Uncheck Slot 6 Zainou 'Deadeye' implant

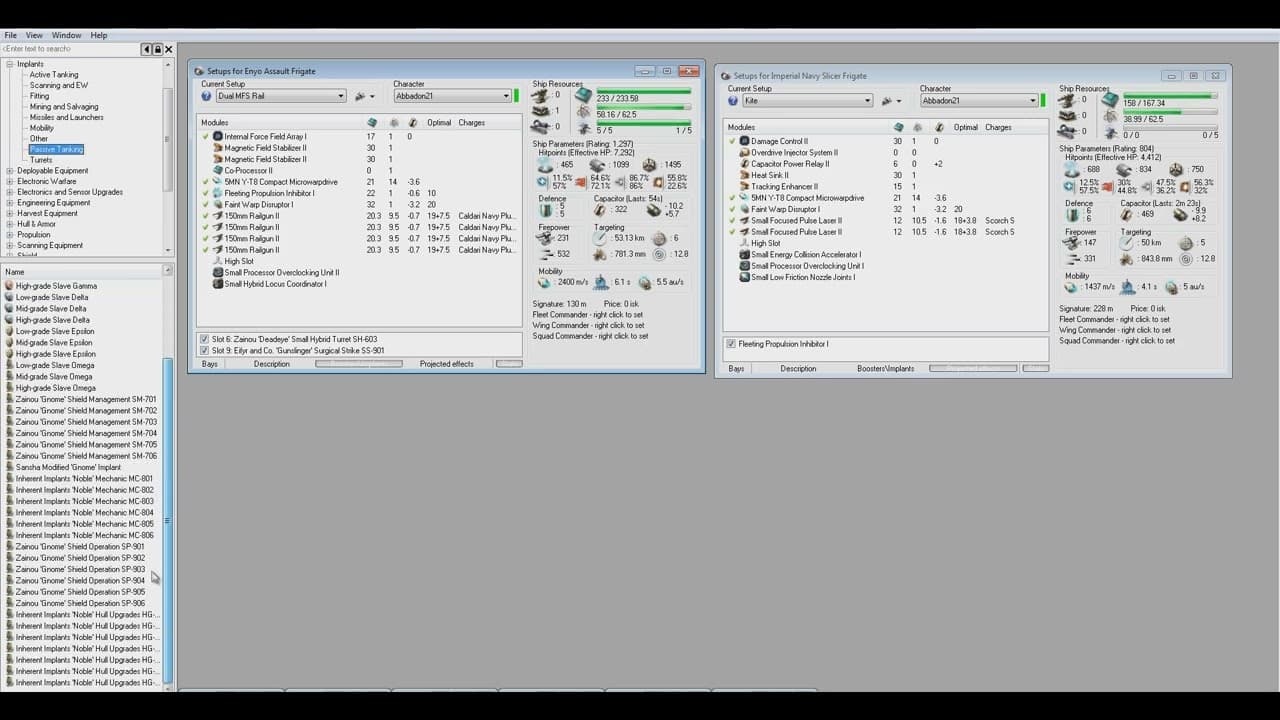point(205,339)
